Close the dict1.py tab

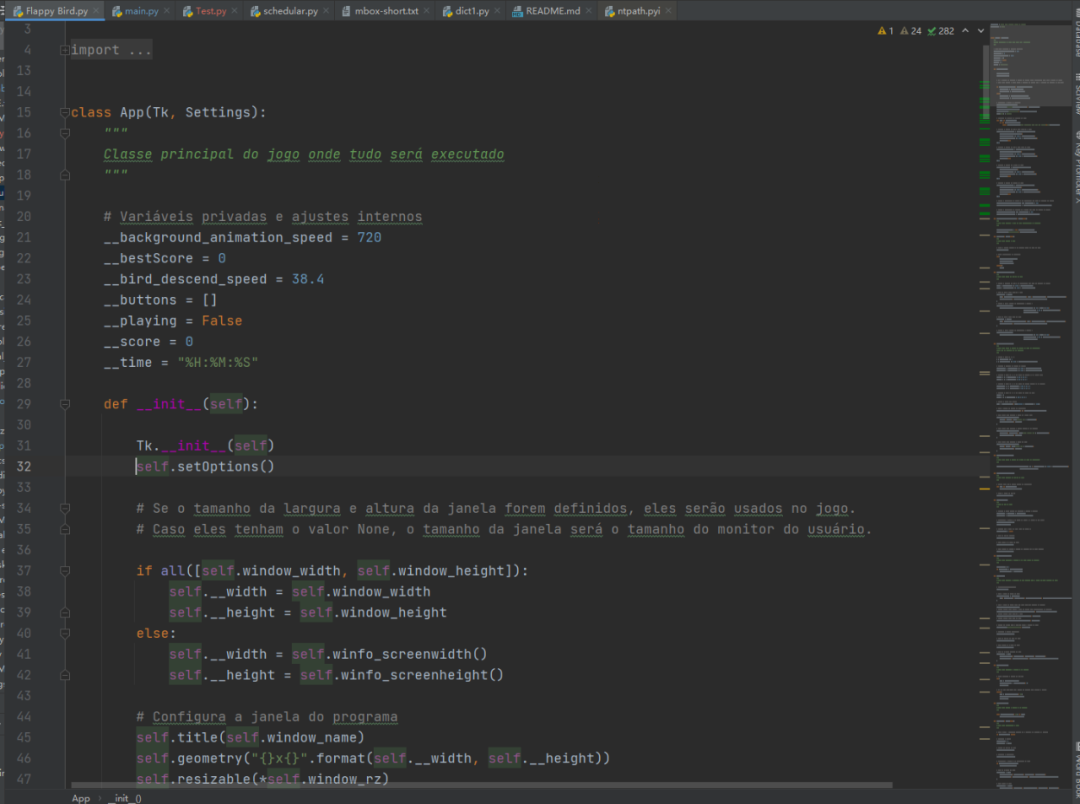tap(497, 11)
